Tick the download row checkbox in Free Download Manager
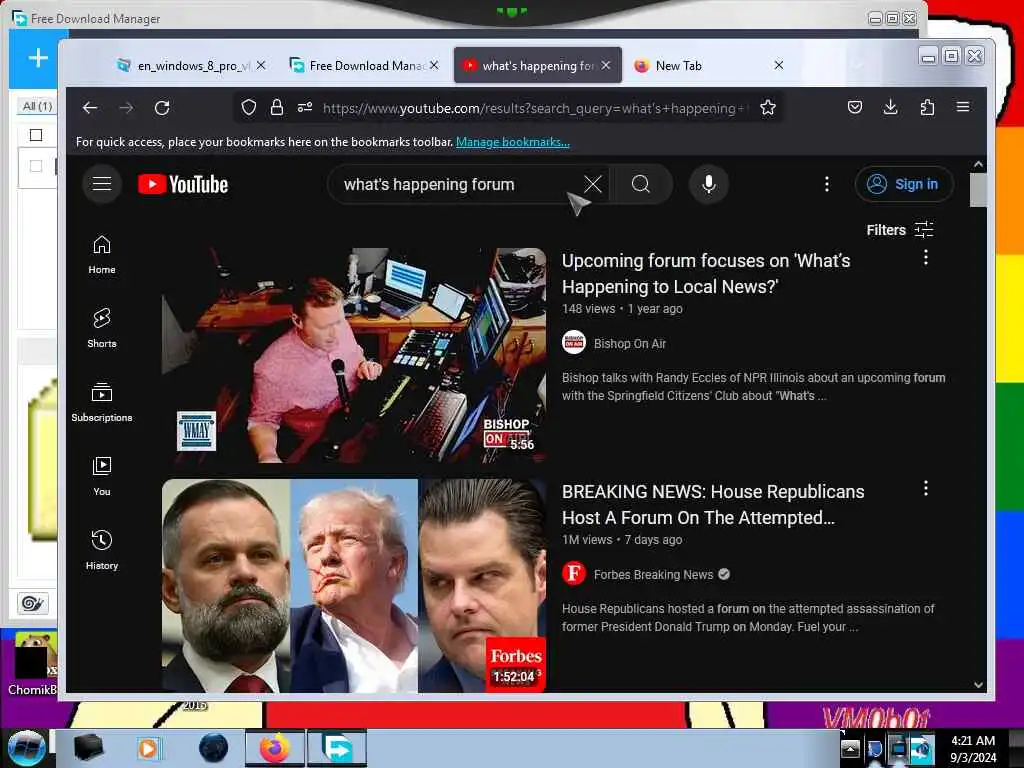The width and height of the screenshot is (1024, 768). tap(36, 166)
